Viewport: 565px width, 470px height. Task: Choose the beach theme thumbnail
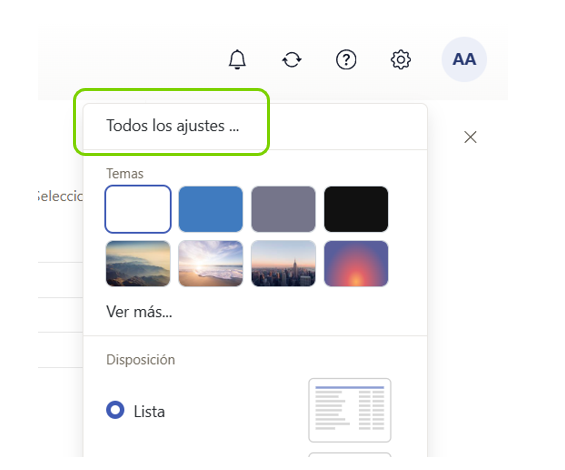[211, 263]
